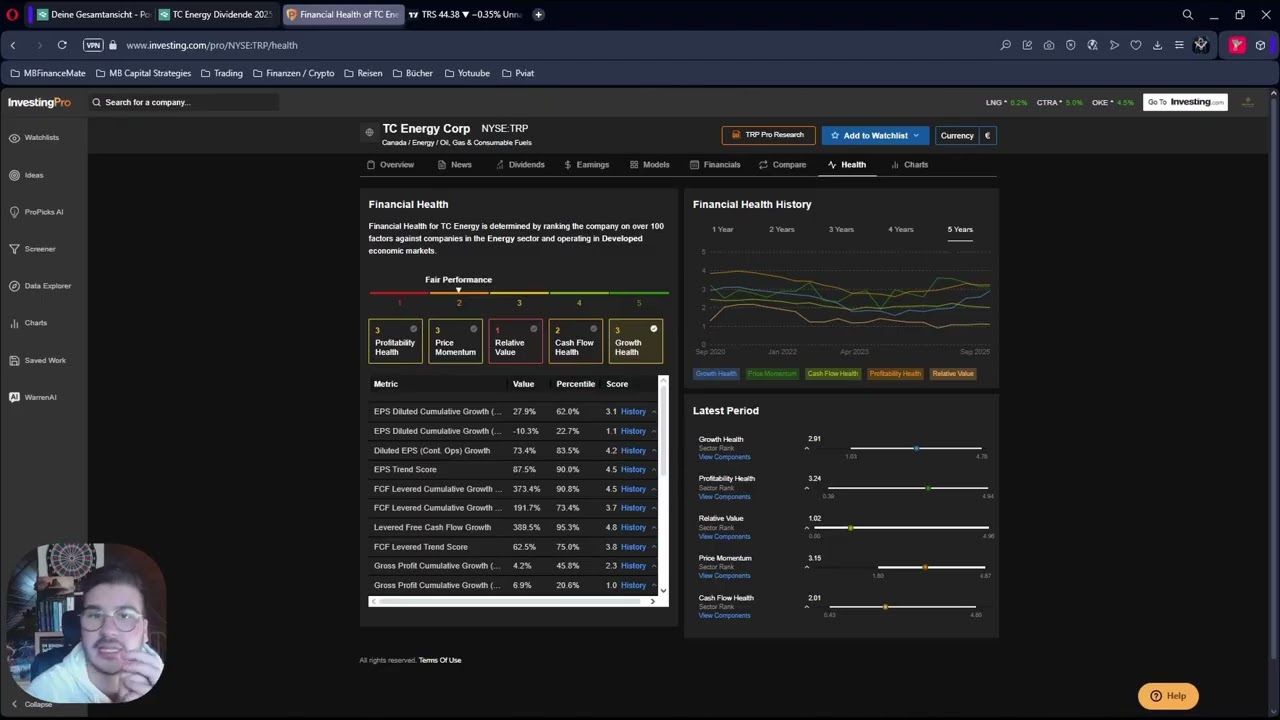Open the Terms Of Use link
The image size is (1280, 720).
[440, 660]
